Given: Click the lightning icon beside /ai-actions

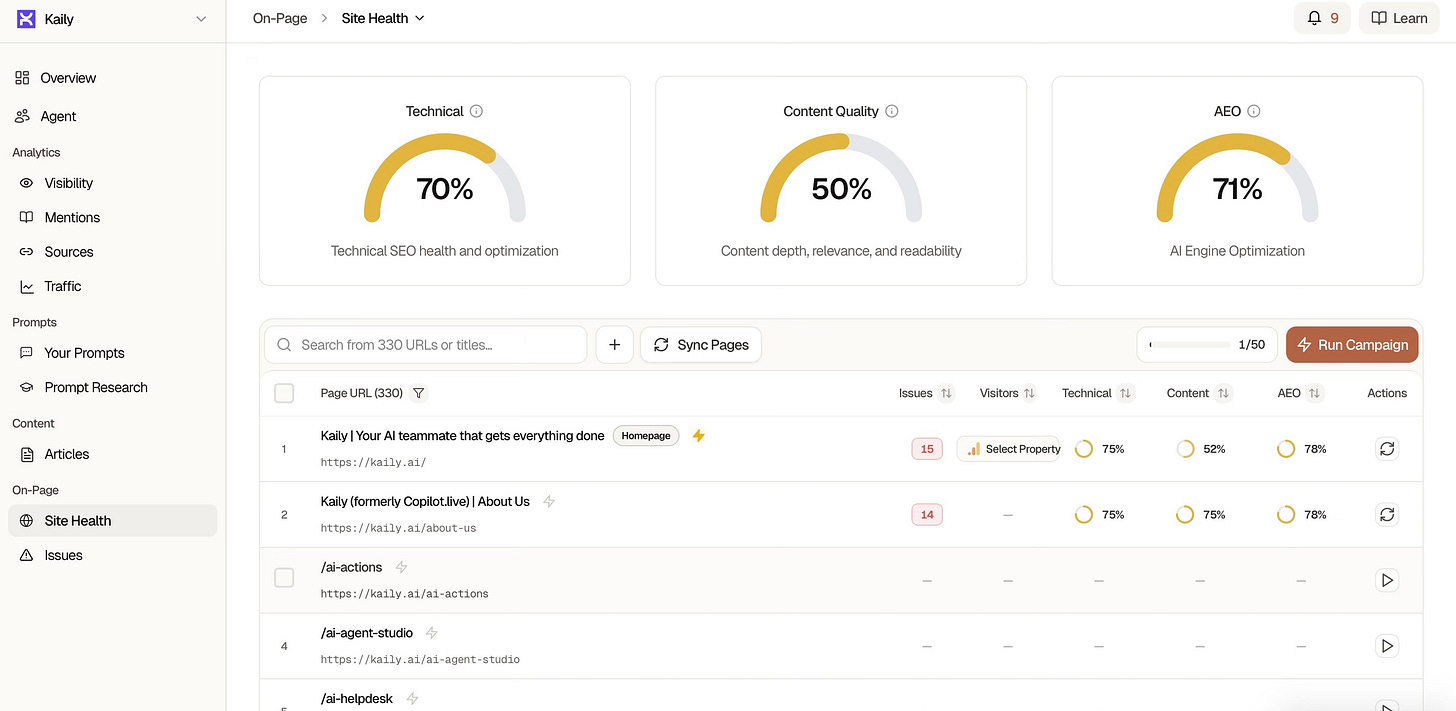Looking at the screenshot, I should point(401,567).
